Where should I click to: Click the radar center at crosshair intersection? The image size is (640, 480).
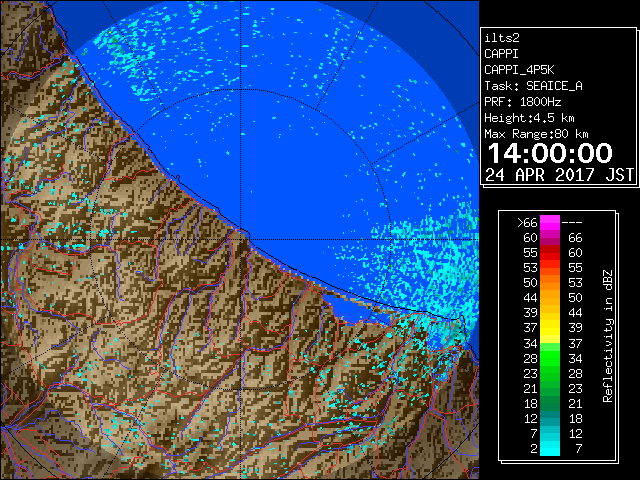[x=241, y=240]
